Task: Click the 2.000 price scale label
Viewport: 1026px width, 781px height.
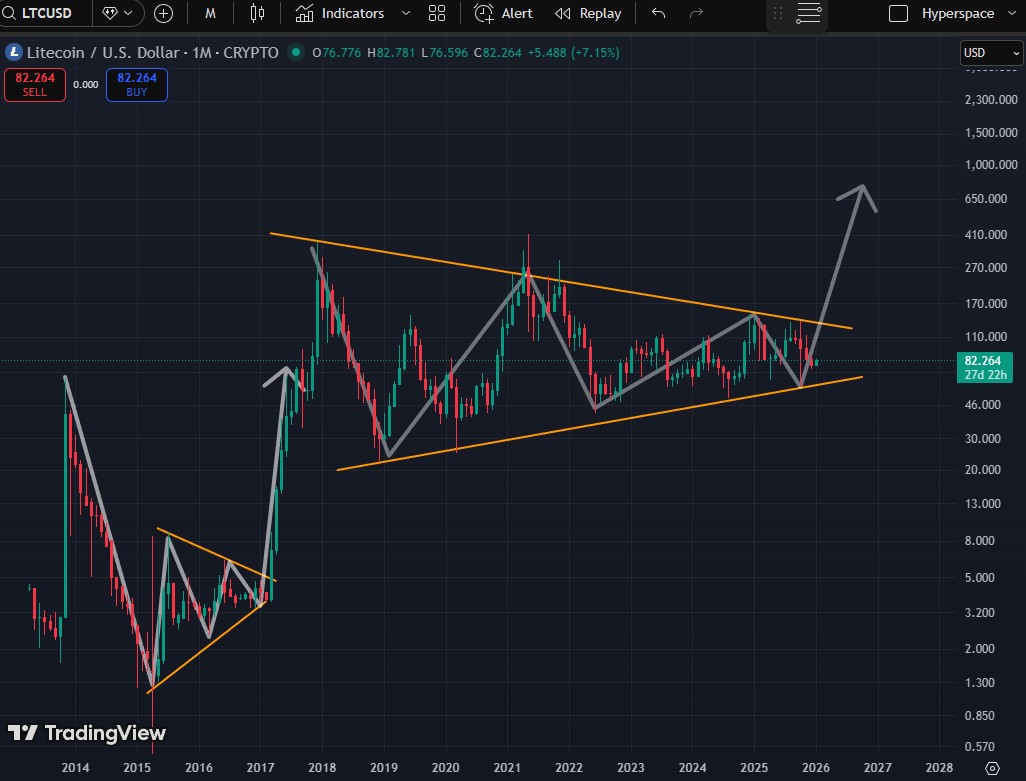Action: 980,648
